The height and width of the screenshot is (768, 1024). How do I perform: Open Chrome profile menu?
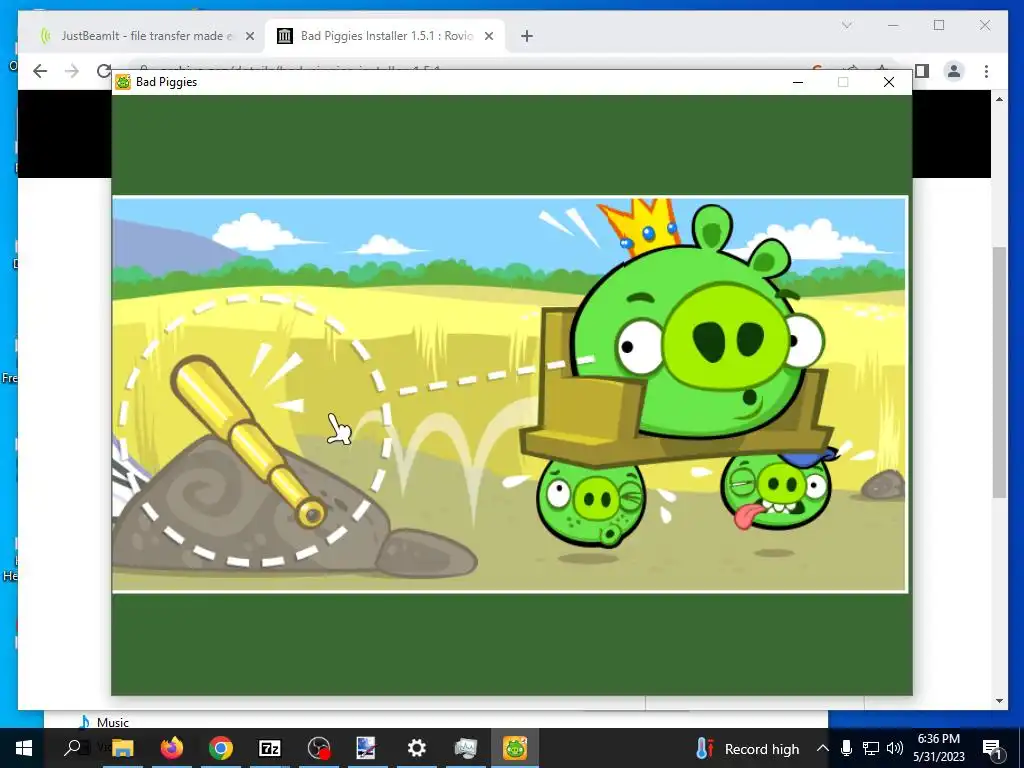[x=954, y=71]
